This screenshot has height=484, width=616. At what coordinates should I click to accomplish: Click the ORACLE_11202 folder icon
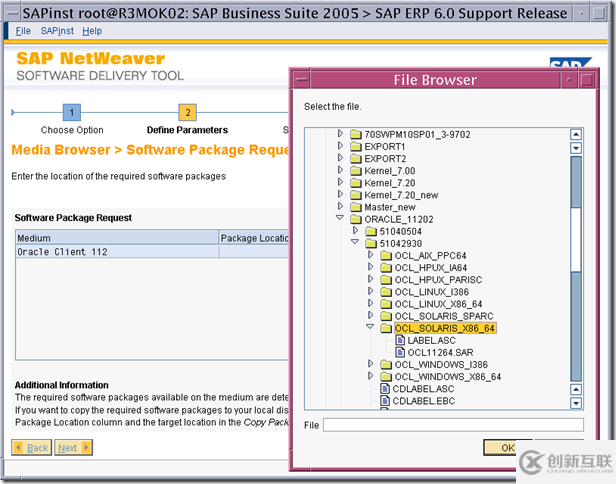[x=356, y=219]
